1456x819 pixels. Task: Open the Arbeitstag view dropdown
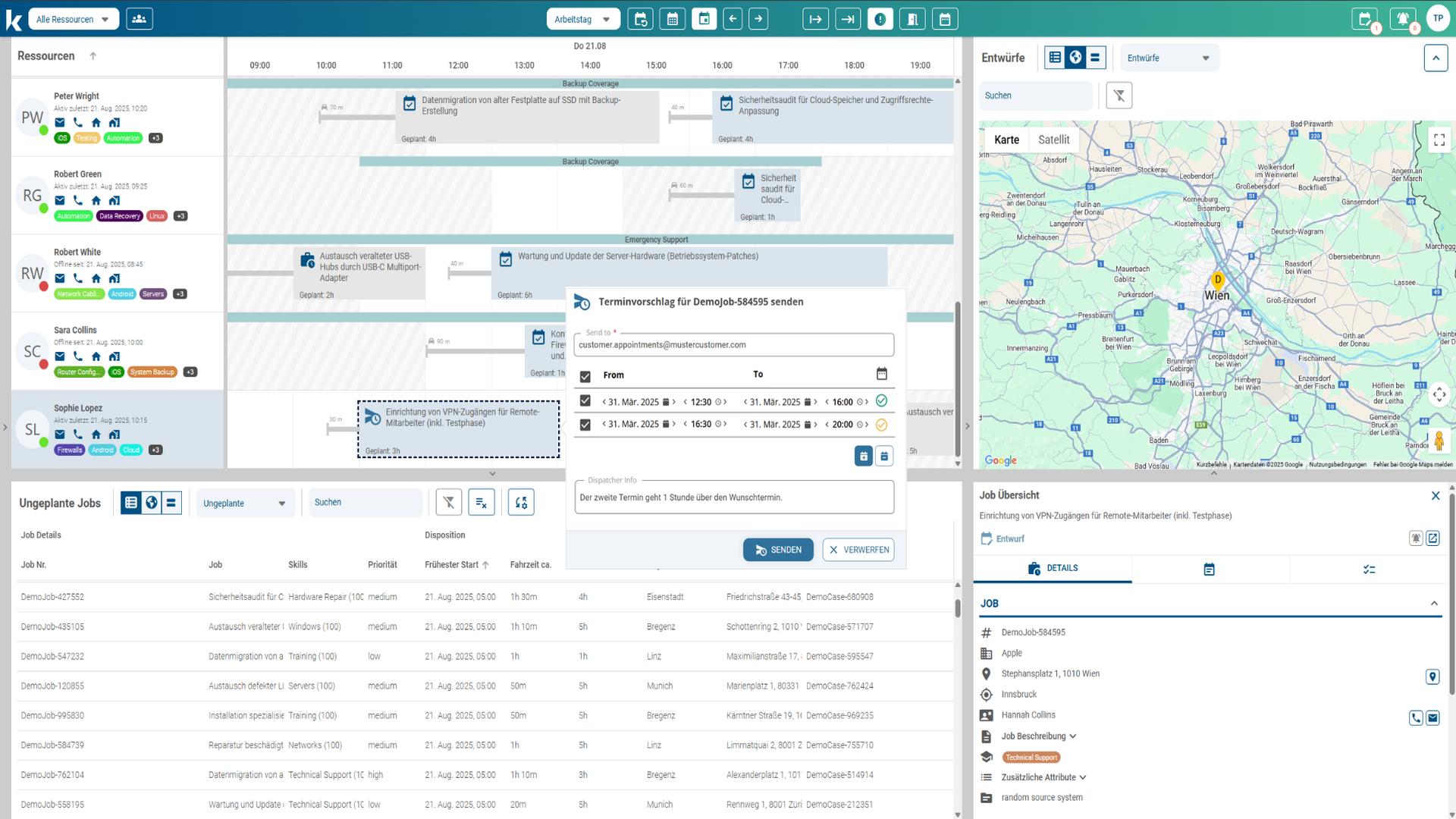click(582, 19)
